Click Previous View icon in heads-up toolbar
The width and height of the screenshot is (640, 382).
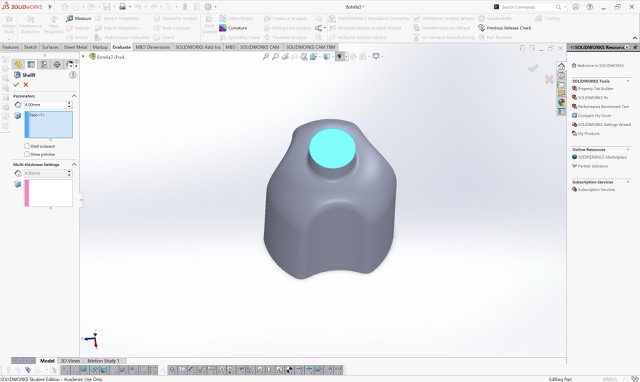(x=285, y=57)
